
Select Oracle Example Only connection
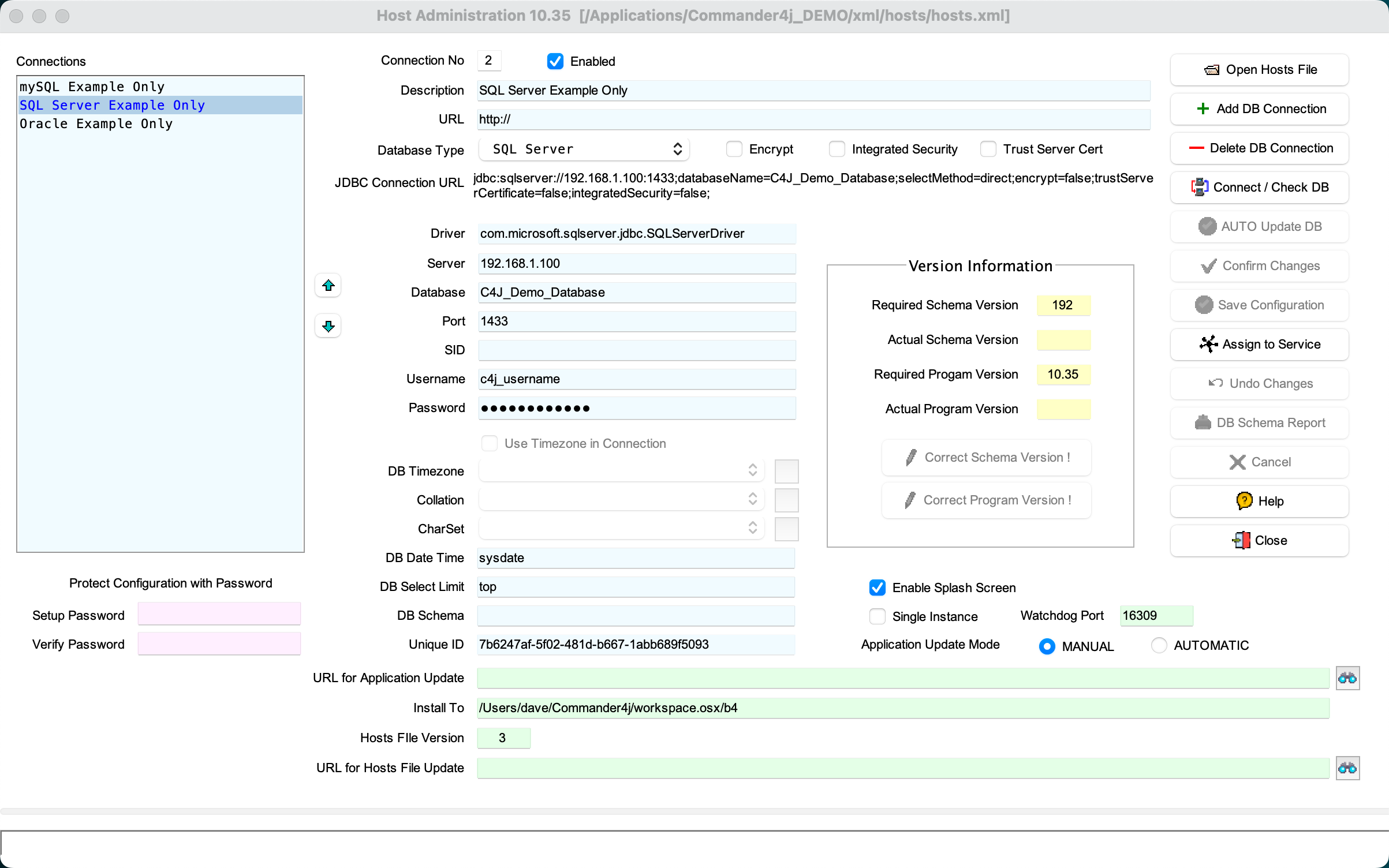click(x=96, y=124)
